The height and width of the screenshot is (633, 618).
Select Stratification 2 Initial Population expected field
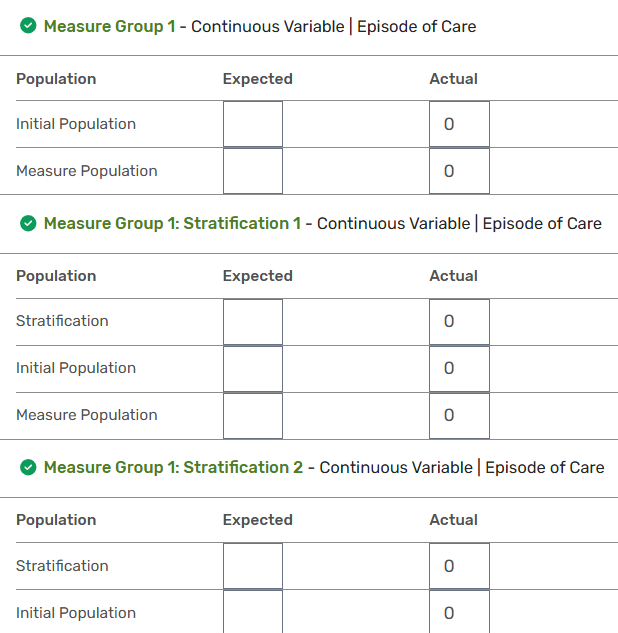click(253, 612)
